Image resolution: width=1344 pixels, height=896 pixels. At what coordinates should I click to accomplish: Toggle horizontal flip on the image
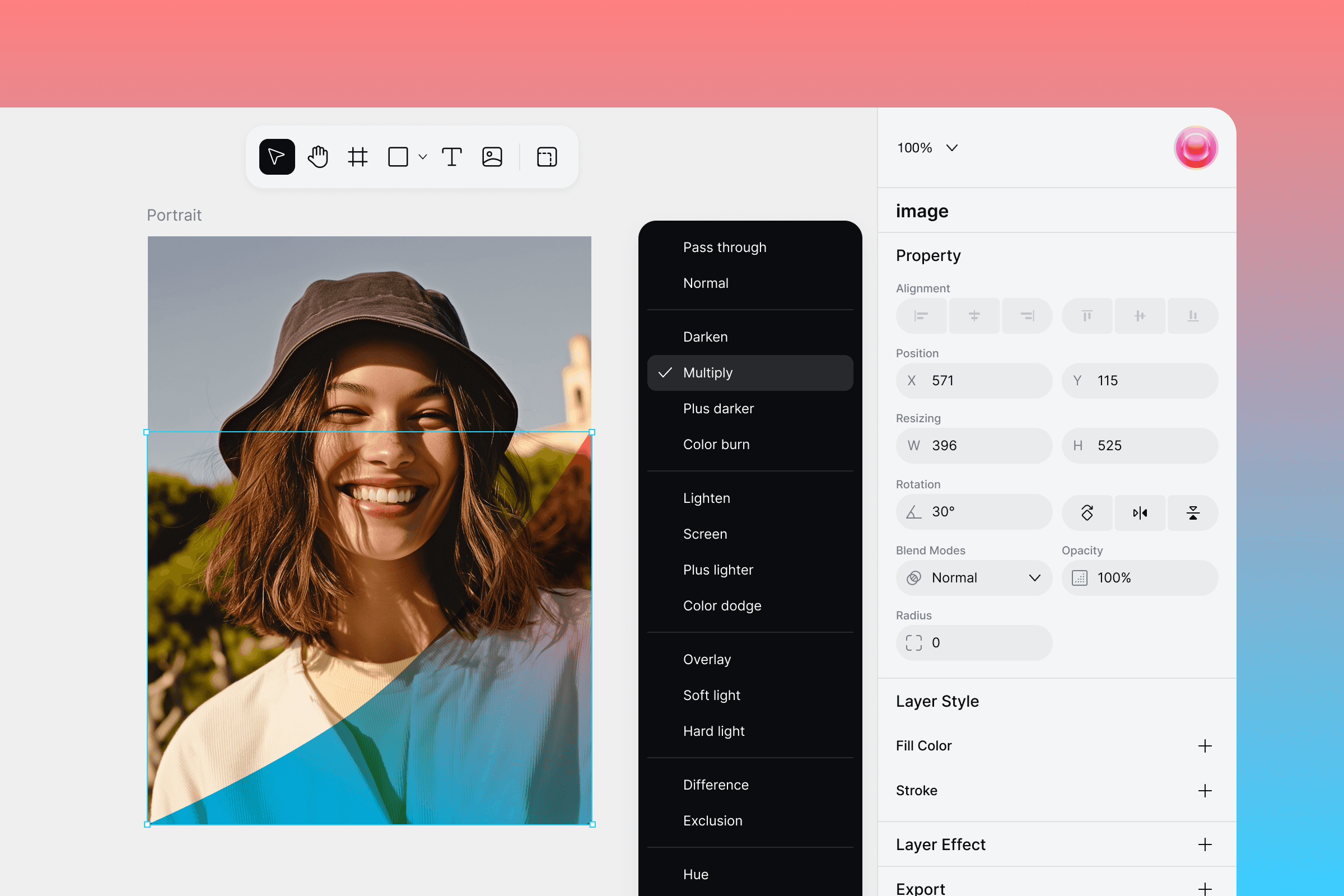click(x=1140, y=512)
